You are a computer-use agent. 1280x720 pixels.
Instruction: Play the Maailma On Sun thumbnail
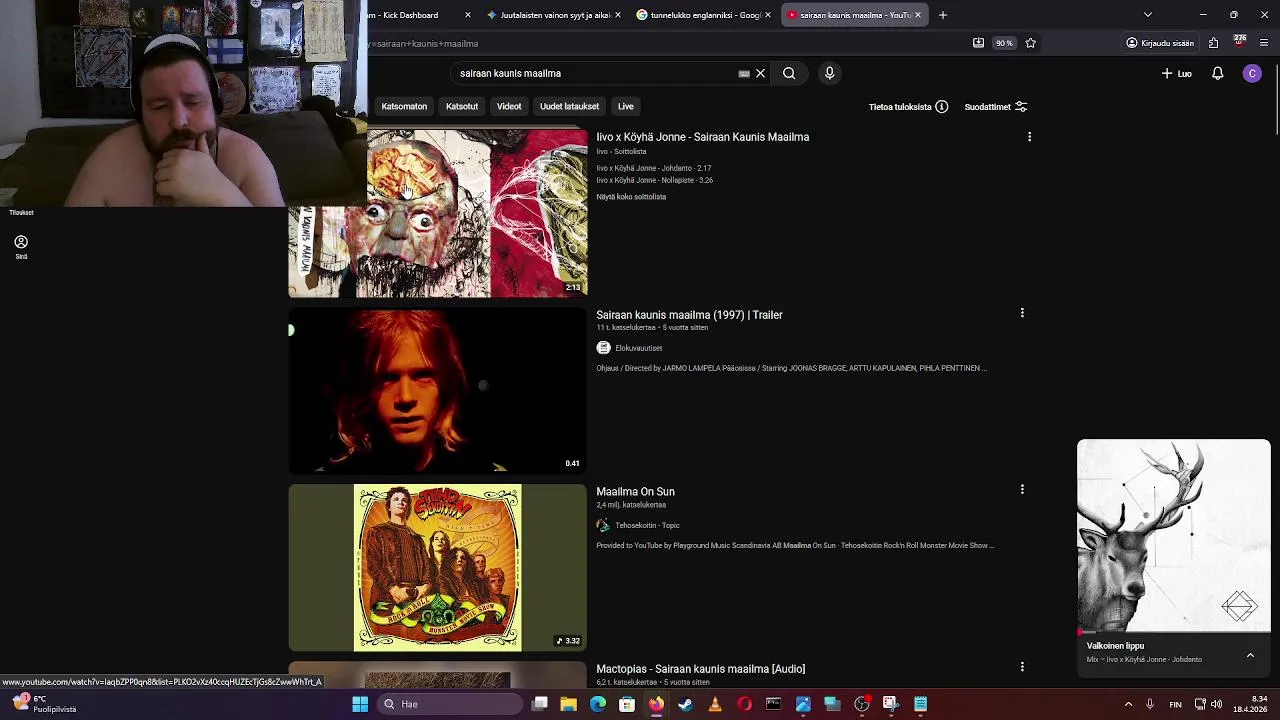[x=437, y=567]
